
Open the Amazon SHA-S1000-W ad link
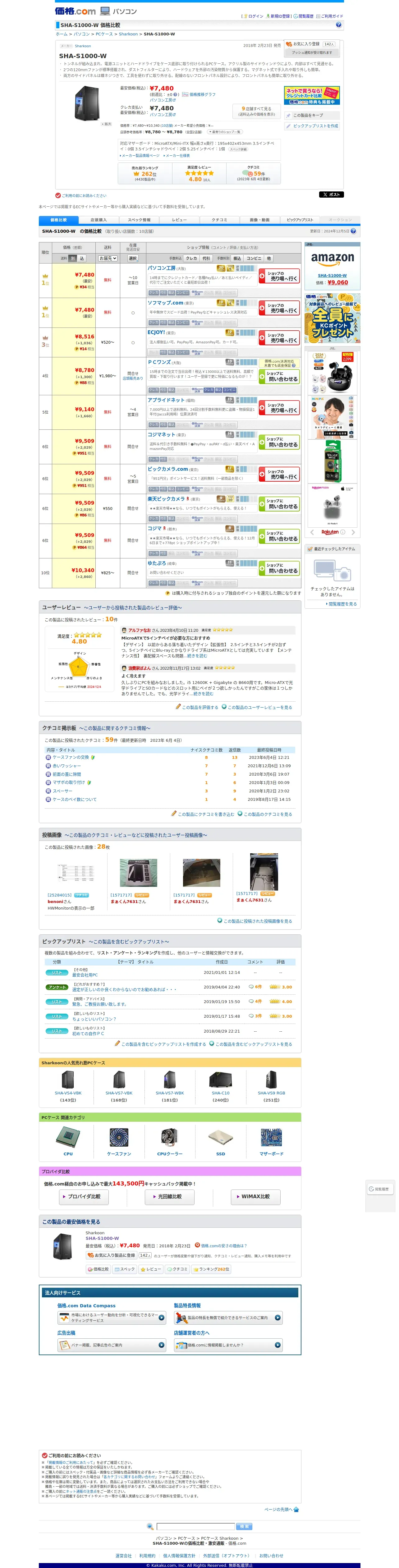[x=332, y=275]
